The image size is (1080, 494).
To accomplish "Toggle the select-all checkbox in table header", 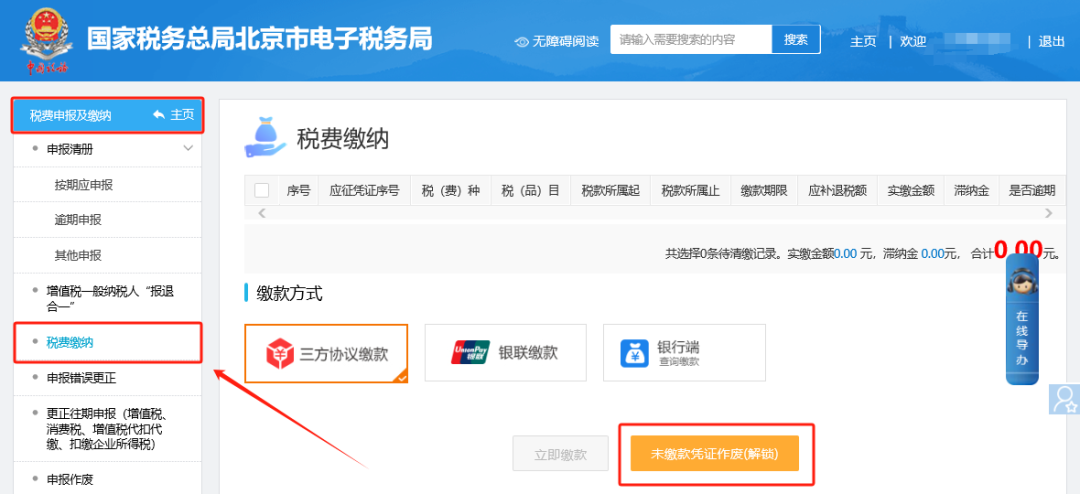I will click(262, 190).
